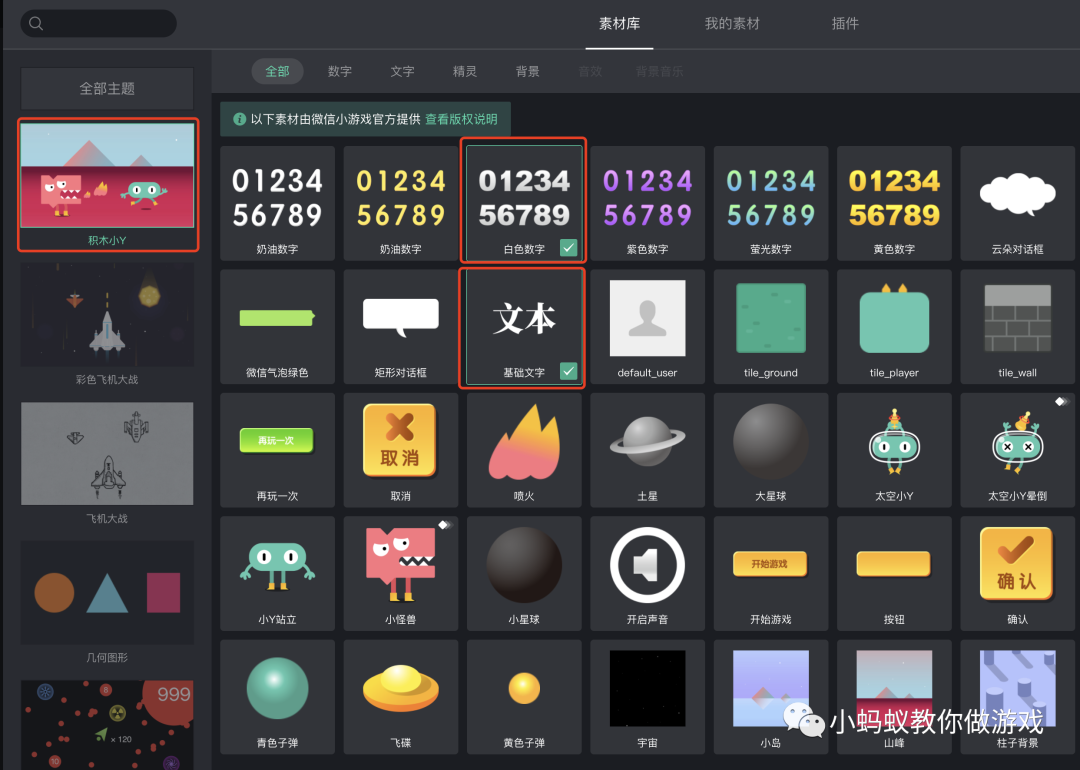Select the tile_wall brick asset
Image resolution: width=1080 pixels, height=770 pixels.
[x=1017, y=326]
